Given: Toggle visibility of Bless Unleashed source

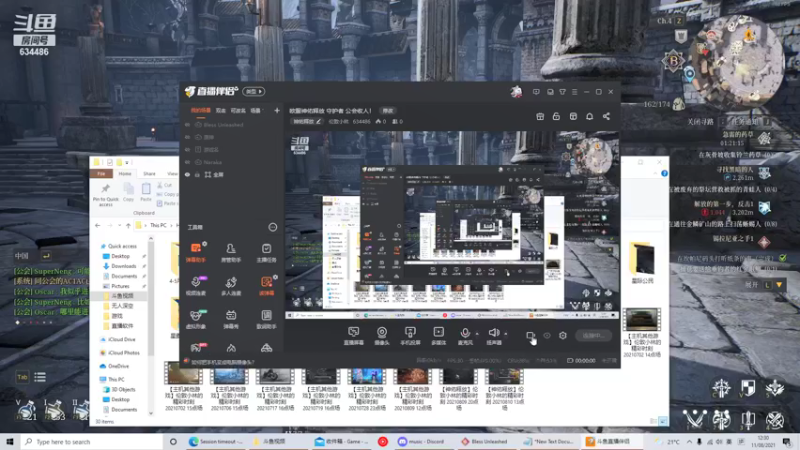Looking at the screenshot, I should [187, 125].
